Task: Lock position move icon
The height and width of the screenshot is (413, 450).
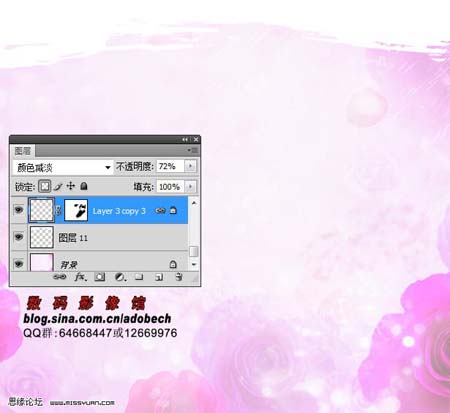Action: pyautogui.click(x=71, y=186)
